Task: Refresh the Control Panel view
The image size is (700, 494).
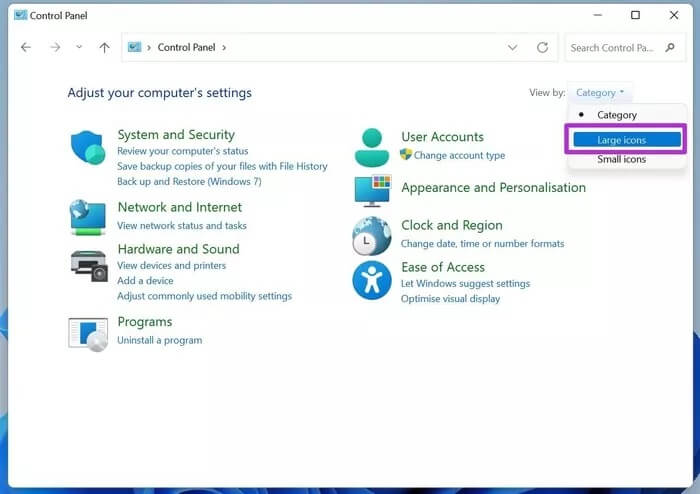Action: 542,47
